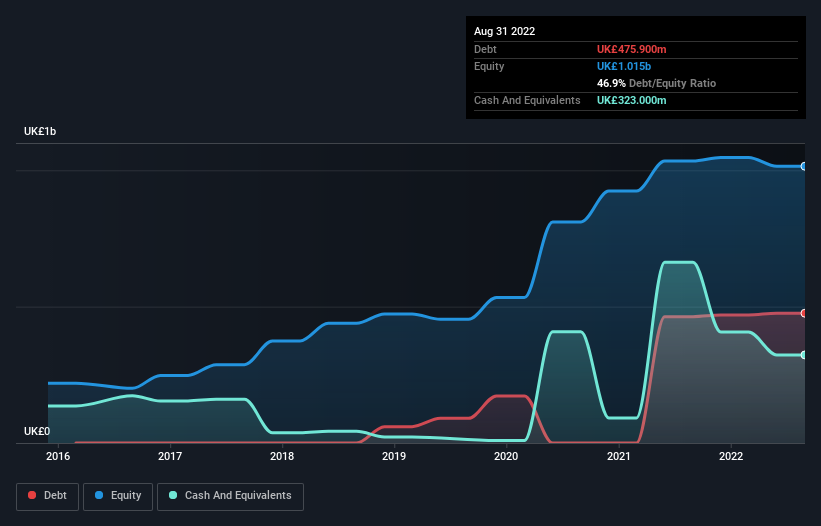Select the Debt endpoint marker on chart
This screenshot has width=821, height=526.
click(x=804, y=314)
